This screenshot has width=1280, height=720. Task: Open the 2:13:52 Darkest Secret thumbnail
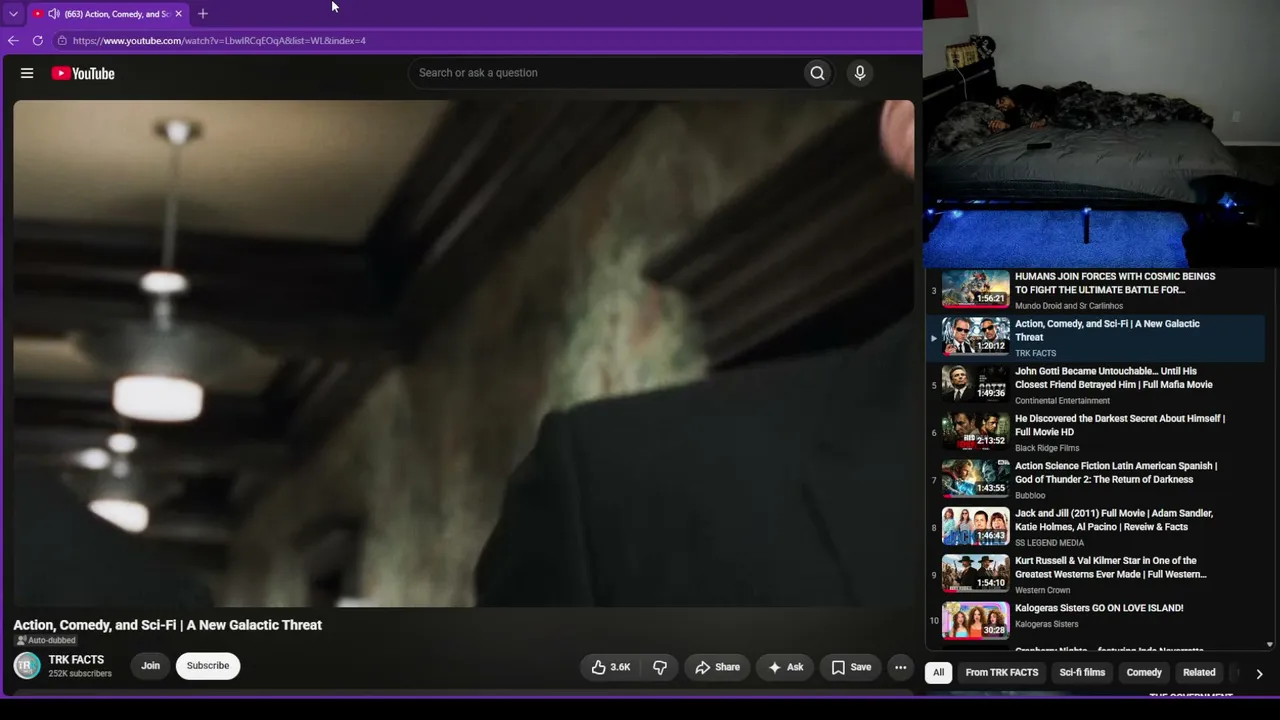976,432
